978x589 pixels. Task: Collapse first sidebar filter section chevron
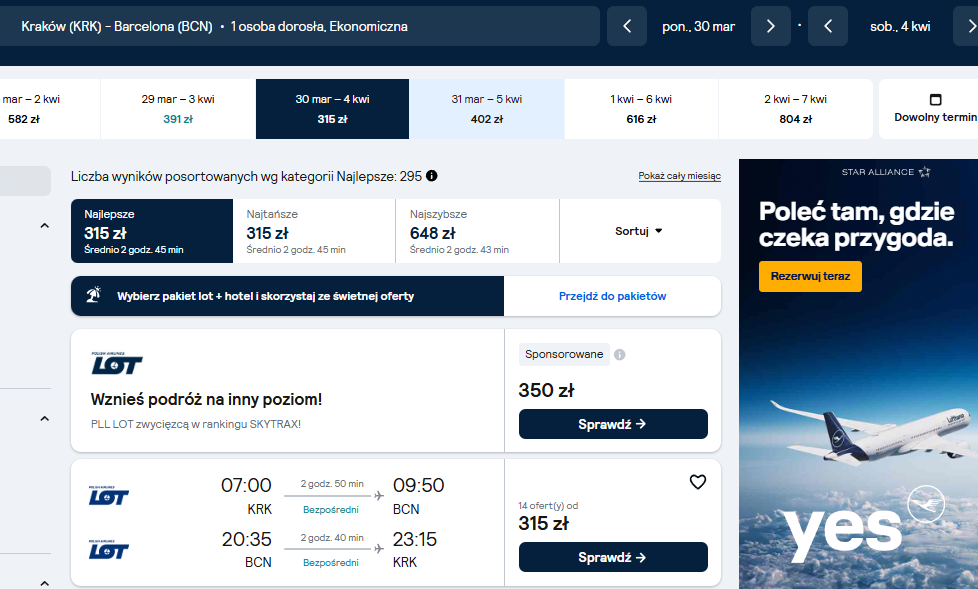(44, 226)
